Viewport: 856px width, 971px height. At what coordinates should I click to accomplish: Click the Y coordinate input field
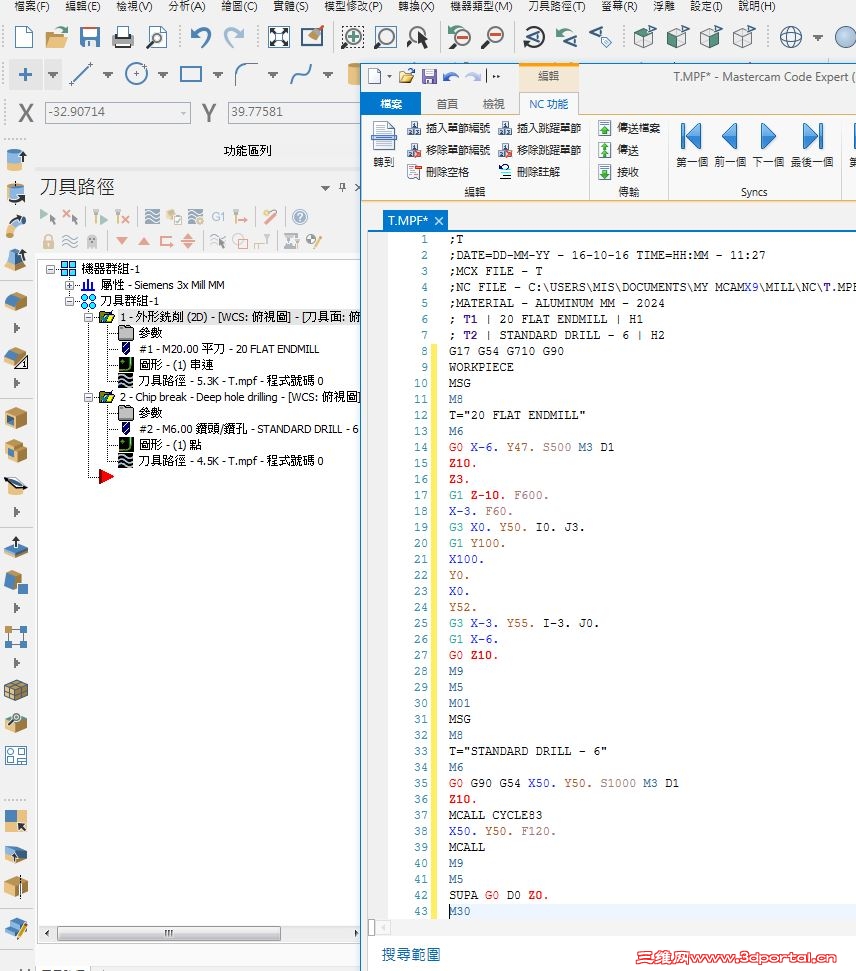coord(294,112)
